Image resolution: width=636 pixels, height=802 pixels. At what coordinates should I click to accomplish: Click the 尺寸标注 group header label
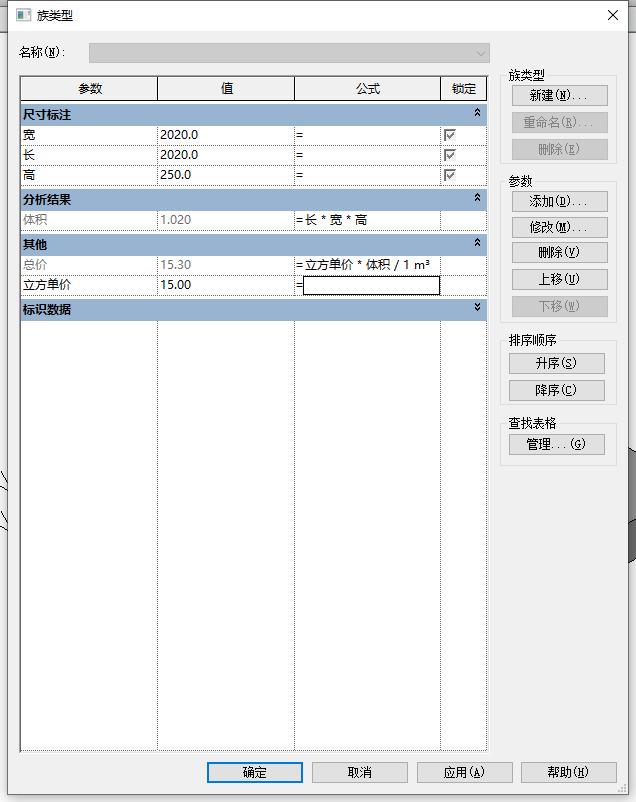pyautogui.click(x=47, y=115)
